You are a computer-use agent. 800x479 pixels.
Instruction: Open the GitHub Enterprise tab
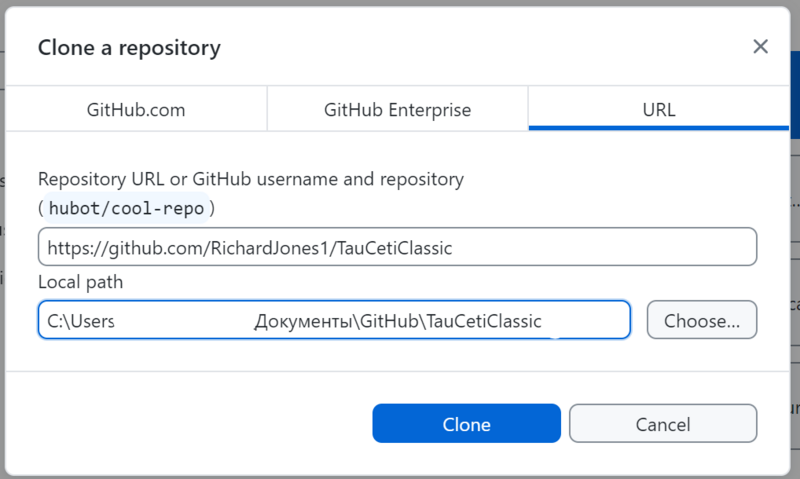tap(397, 110)
